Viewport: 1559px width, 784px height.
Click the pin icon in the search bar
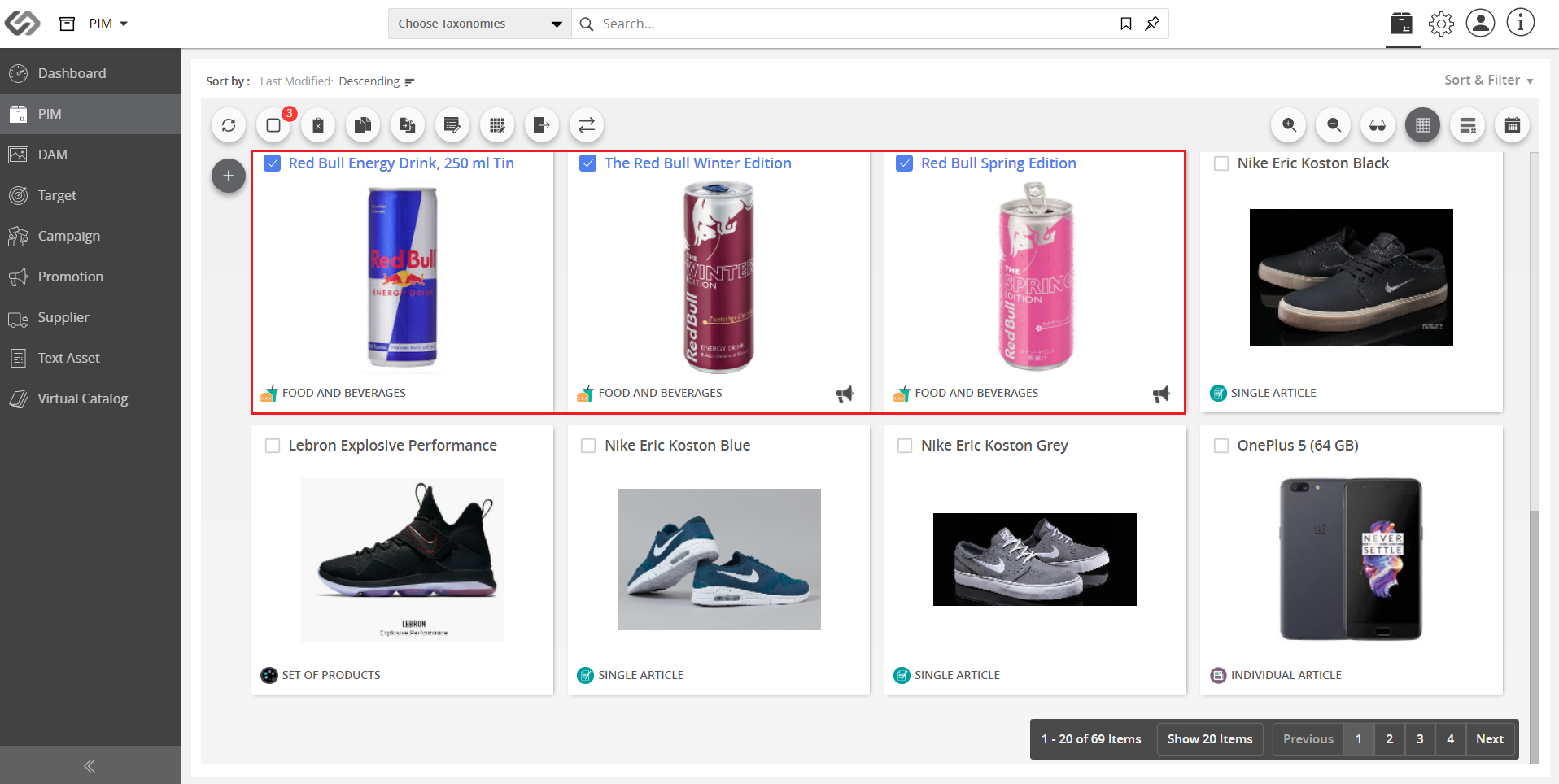[1152, 24]
